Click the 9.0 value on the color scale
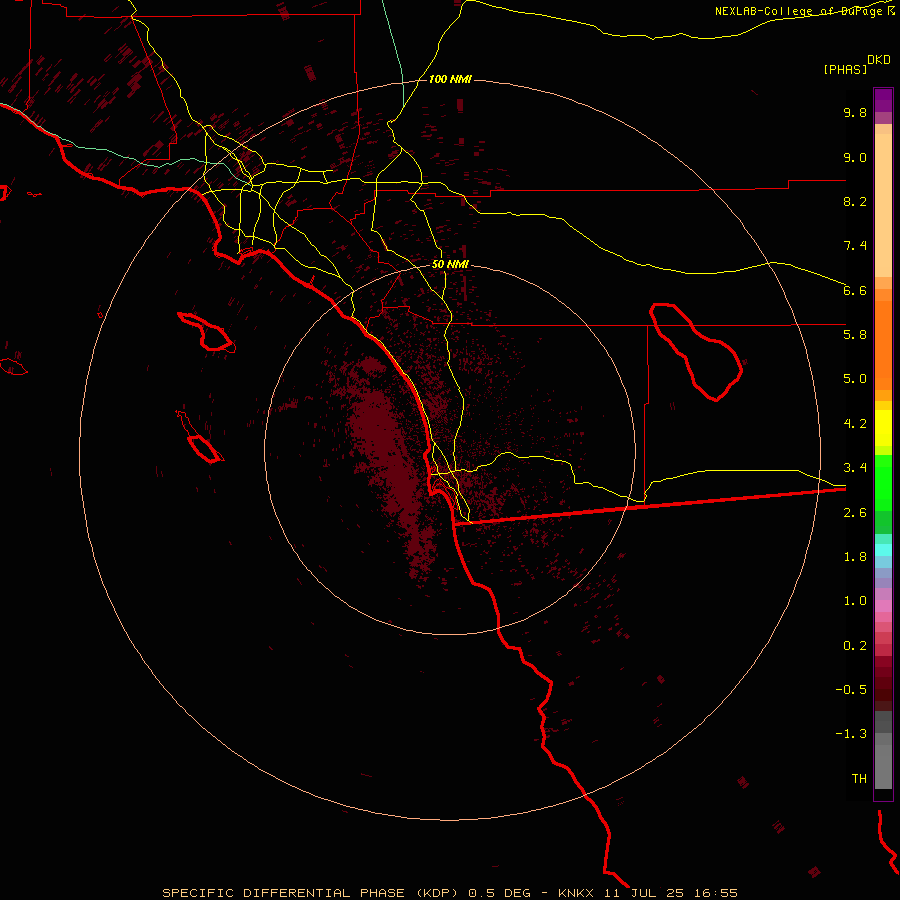 [855, 157]
